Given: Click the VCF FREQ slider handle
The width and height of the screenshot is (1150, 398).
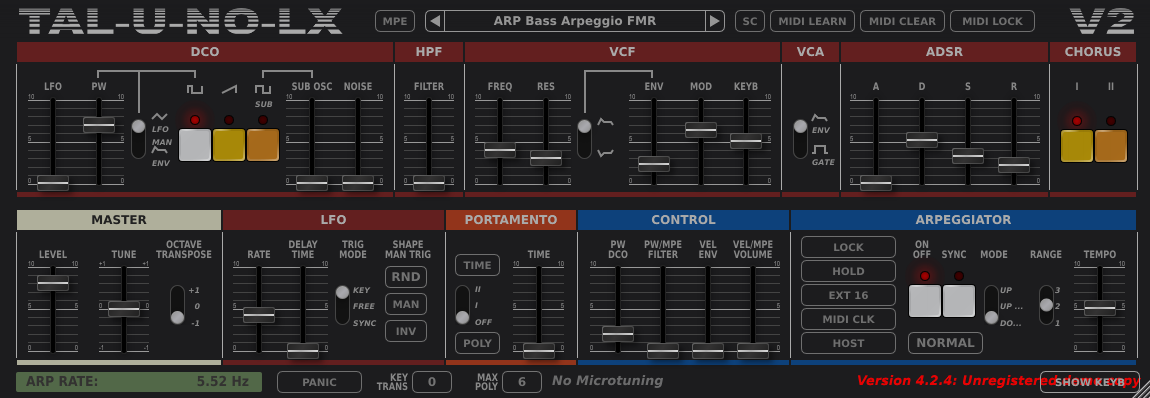Looking at the screenshot, I should pos(500,150).
